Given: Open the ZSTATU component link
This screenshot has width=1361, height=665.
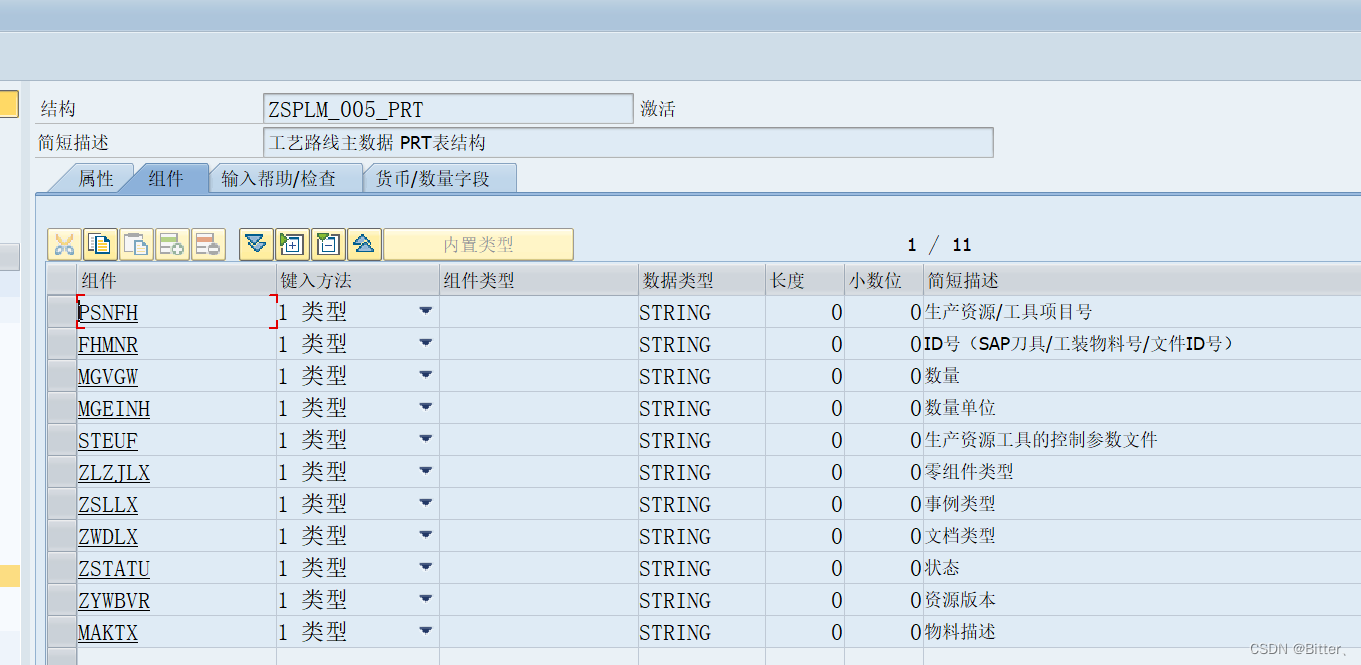Looking at the screenshot, I should [x=113, y=567].
